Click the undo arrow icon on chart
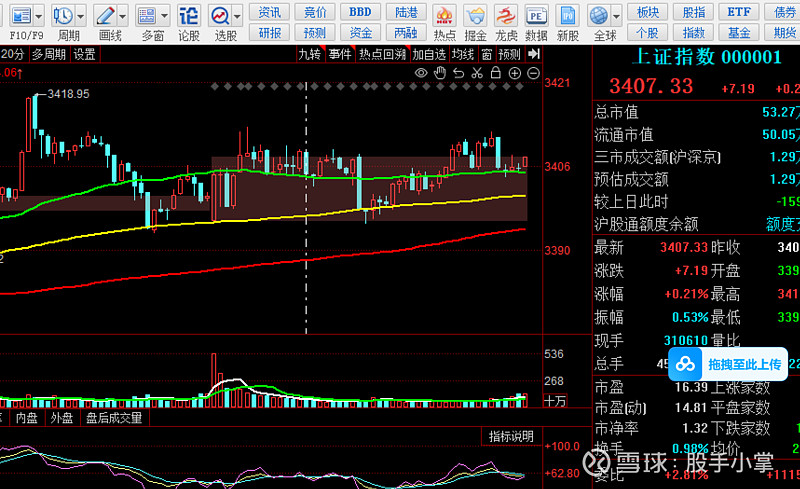The width and height of the screenshot is (800, 489). point(459,74)
